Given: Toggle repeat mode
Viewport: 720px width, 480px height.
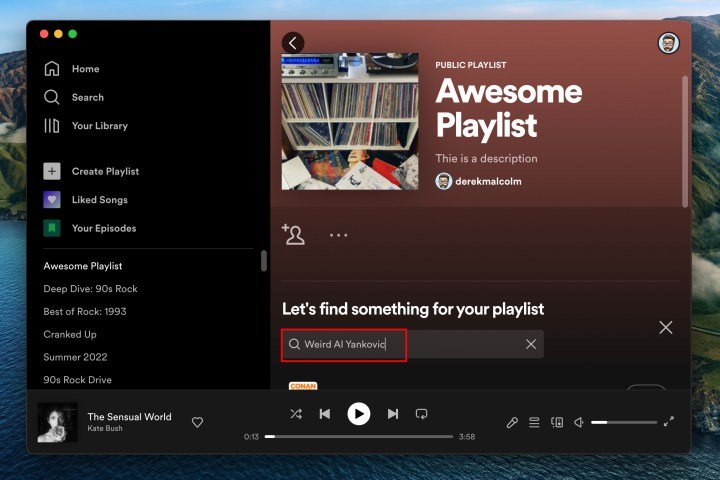Looking at the screenshot, I should (422, 414).
